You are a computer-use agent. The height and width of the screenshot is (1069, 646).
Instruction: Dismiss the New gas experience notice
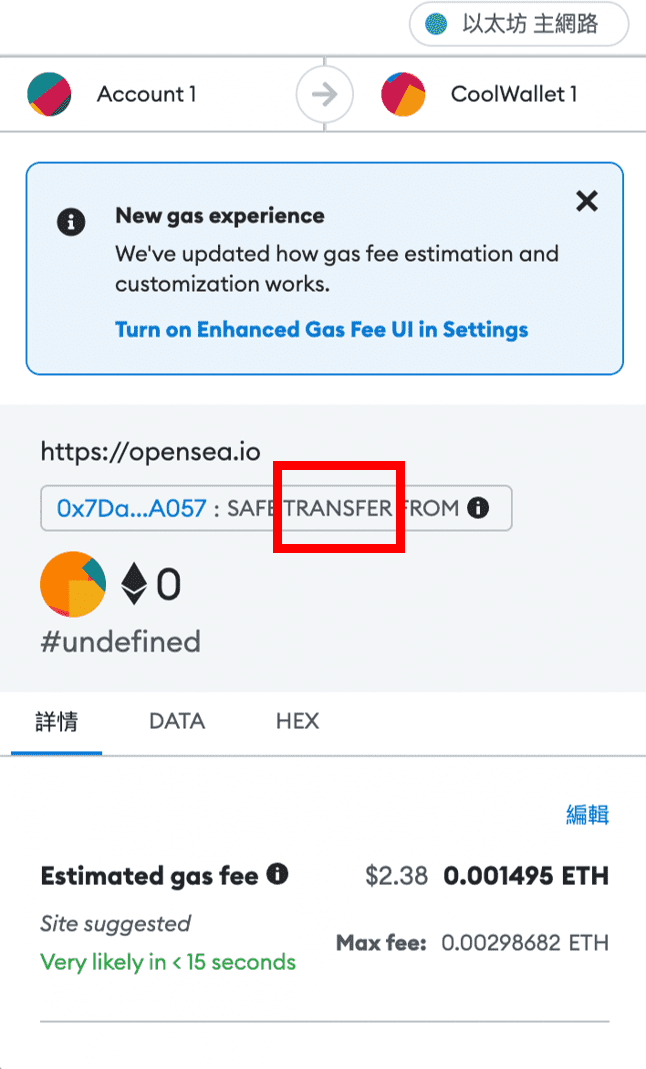pos(587,201)
